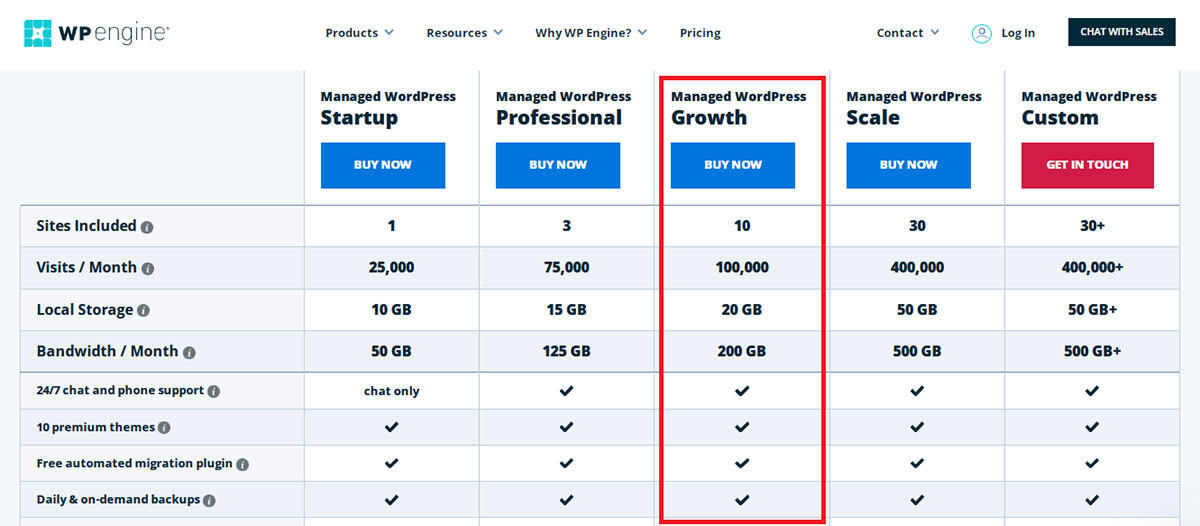Image resolution: width=1200 pixels, height=526 pixels.
Task: Show info tooltip for Visits / Month
Action: click(148, 269)
